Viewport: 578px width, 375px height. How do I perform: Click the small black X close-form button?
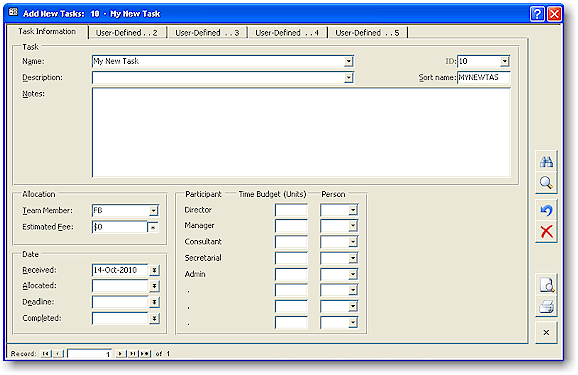tap(546, 332)
